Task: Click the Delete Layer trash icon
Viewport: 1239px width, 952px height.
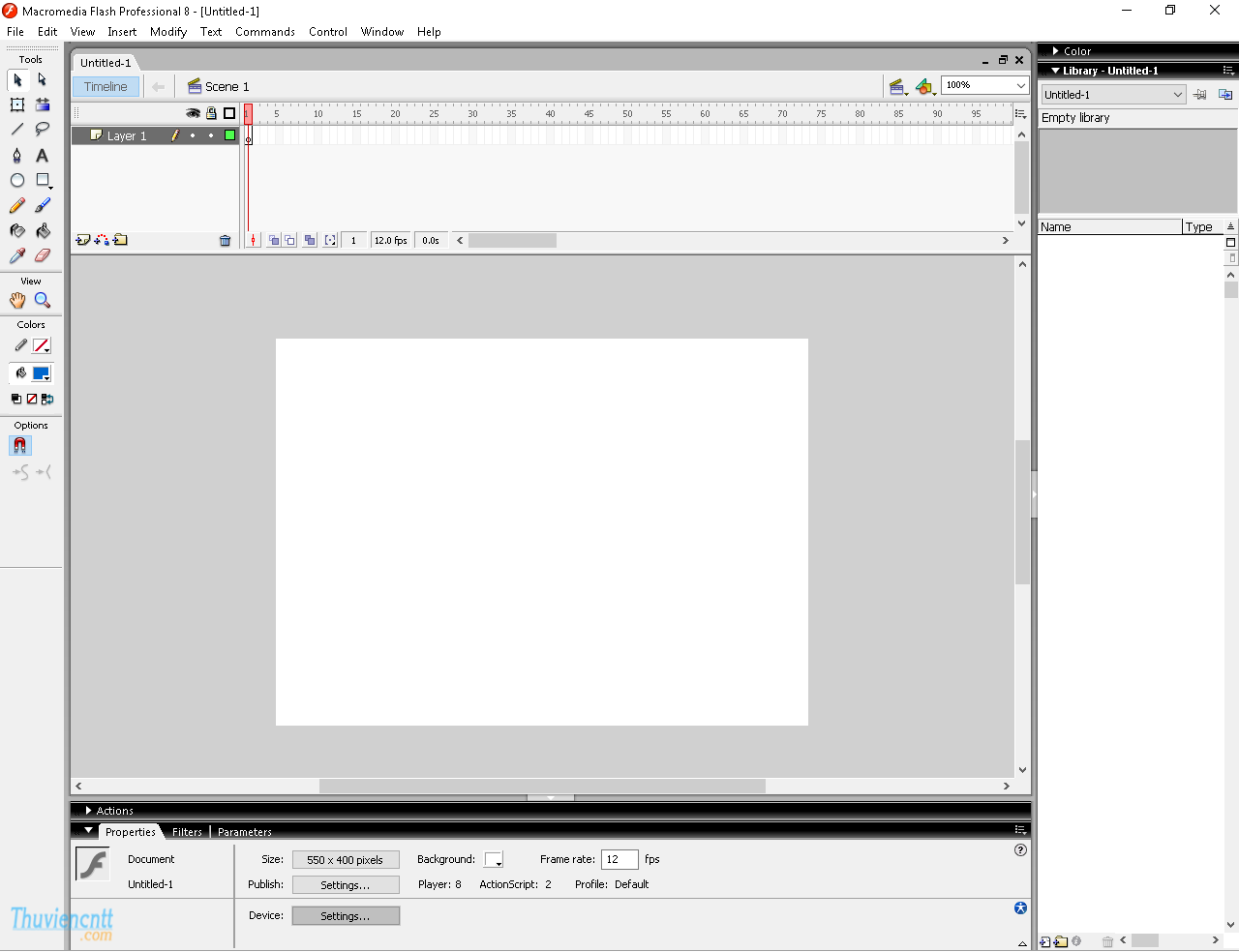Action: [225, 241]
